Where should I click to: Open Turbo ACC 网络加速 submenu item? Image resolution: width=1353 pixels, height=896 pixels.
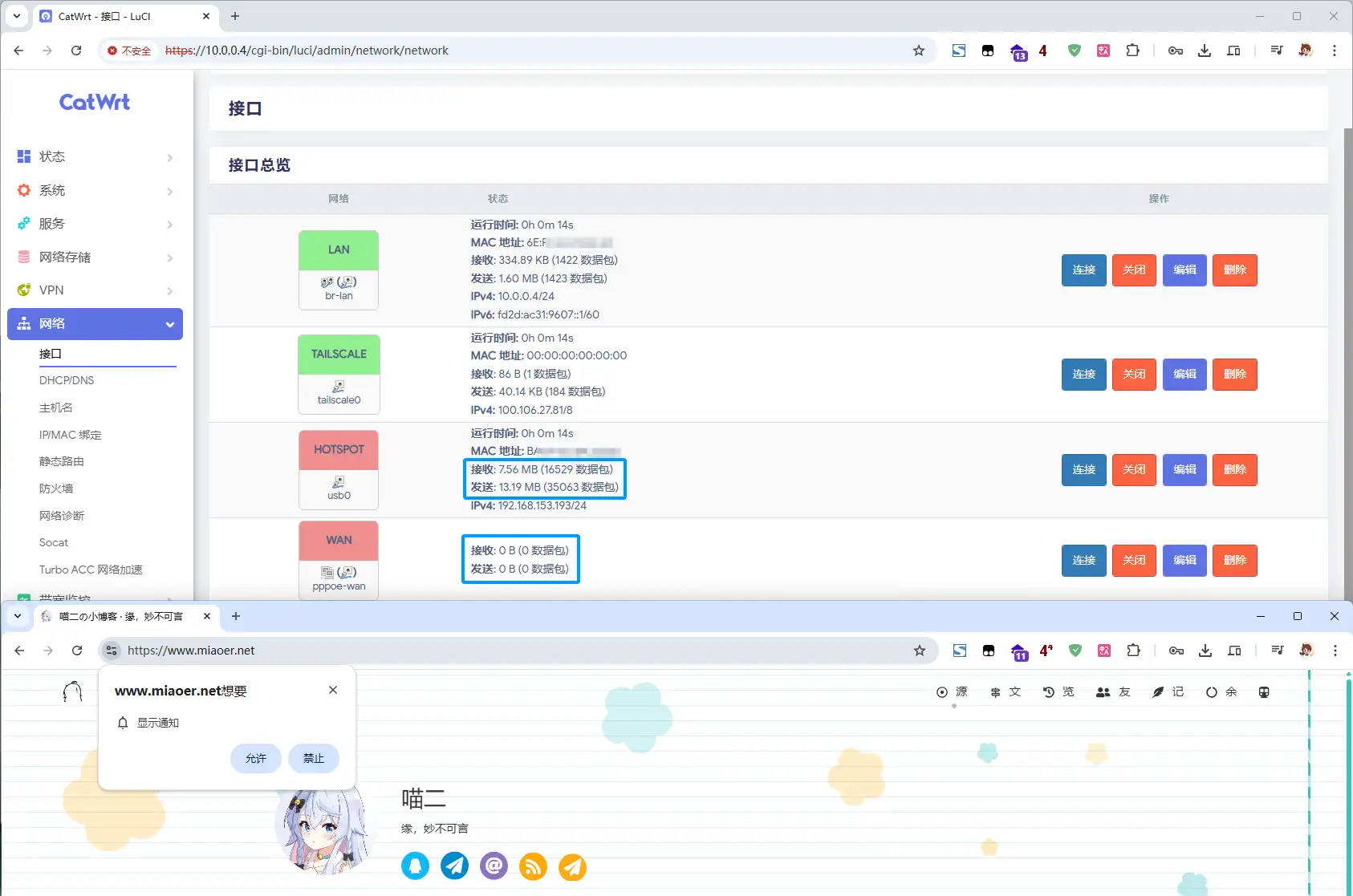(x=91, y=570)
